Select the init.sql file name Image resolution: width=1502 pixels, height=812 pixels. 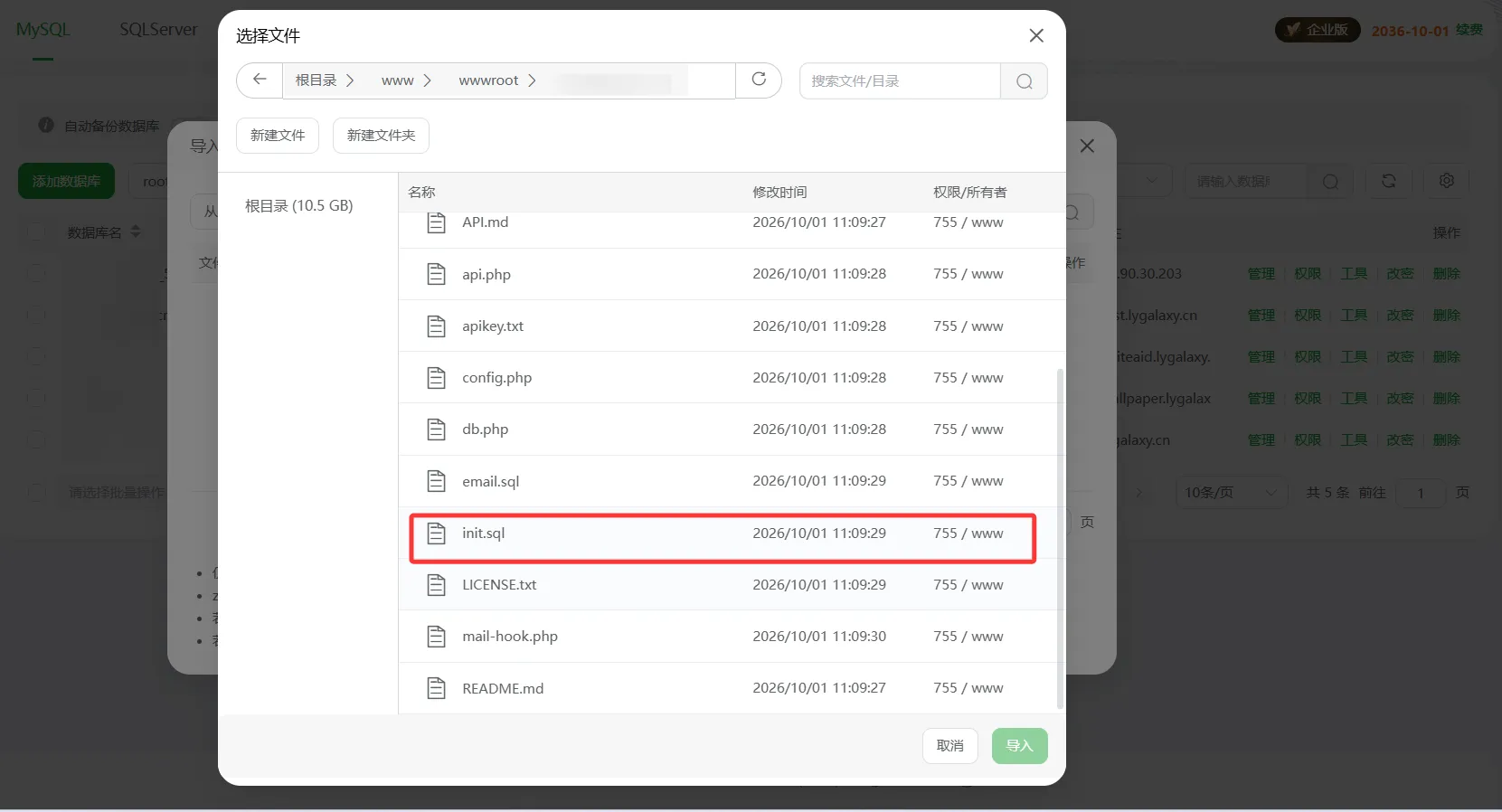click(x=483, y=533)
